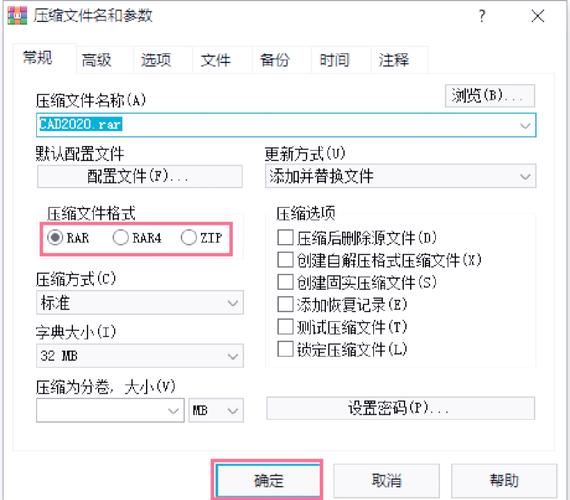The height and width of the screenshot is (500, 570).
Task: Click the WinRAR icon in title bar
Action: click(17, 15)
